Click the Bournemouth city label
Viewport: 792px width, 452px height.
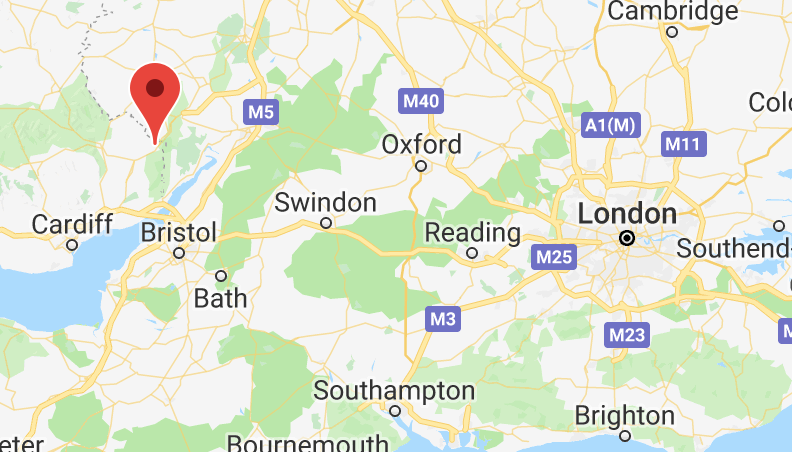(308, 443)
